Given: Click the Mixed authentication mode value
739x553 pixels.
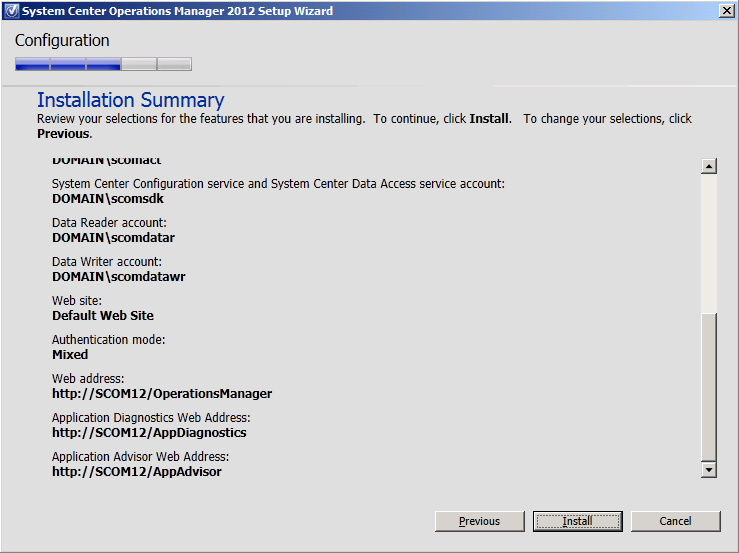Looking at the screenshot, I should coord(70,355).
